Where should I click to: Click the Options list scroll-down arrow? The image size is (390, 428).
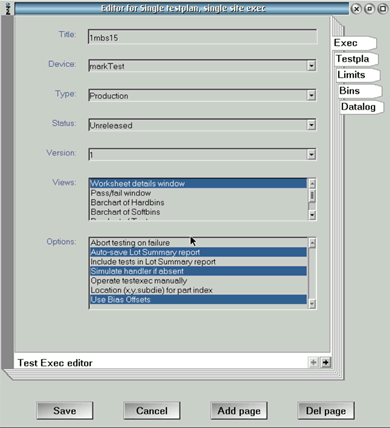point(312,304)
